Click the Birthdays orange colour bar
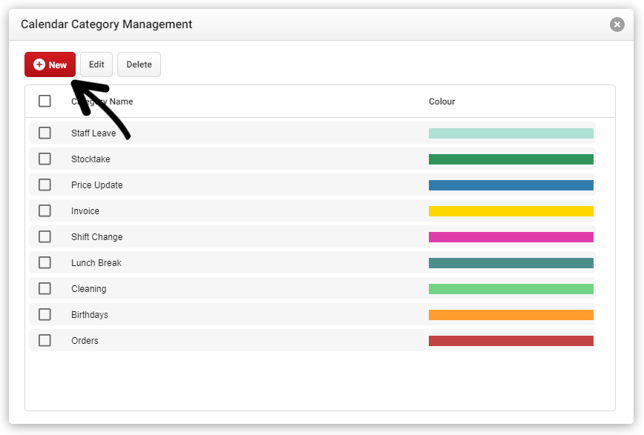This screenshot has width=644, height=435. [x=511, y=315]
